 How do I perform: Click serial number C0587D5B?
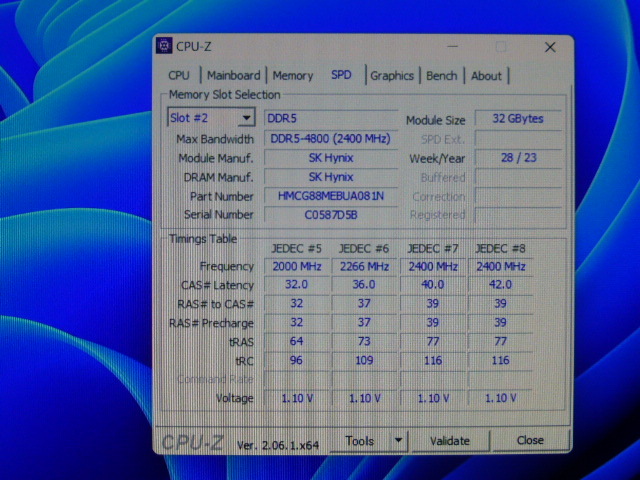pos(331,214)
